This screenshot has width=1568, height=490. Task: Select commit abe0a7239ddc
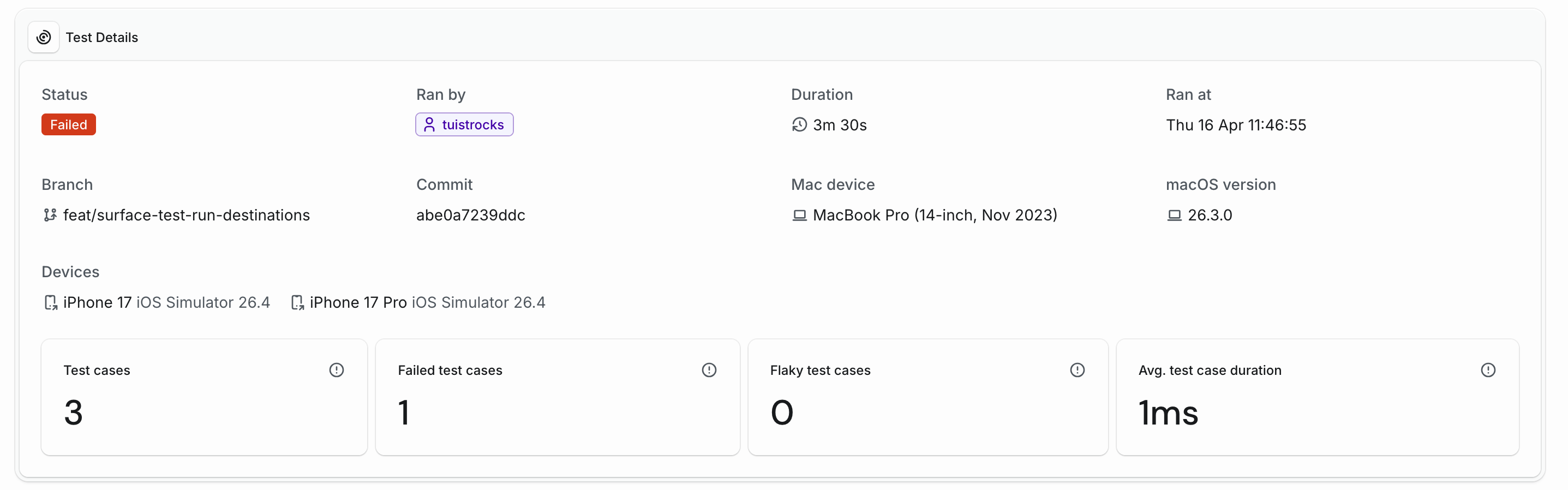470,215
